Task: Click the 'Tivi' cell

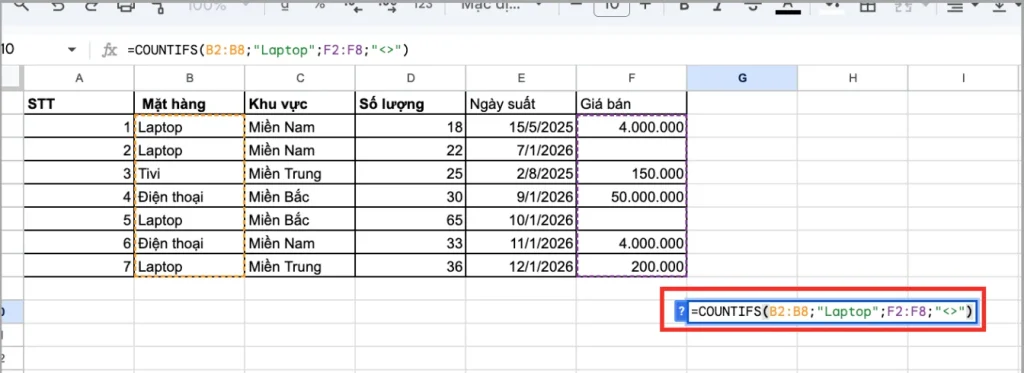Action: 189,174
